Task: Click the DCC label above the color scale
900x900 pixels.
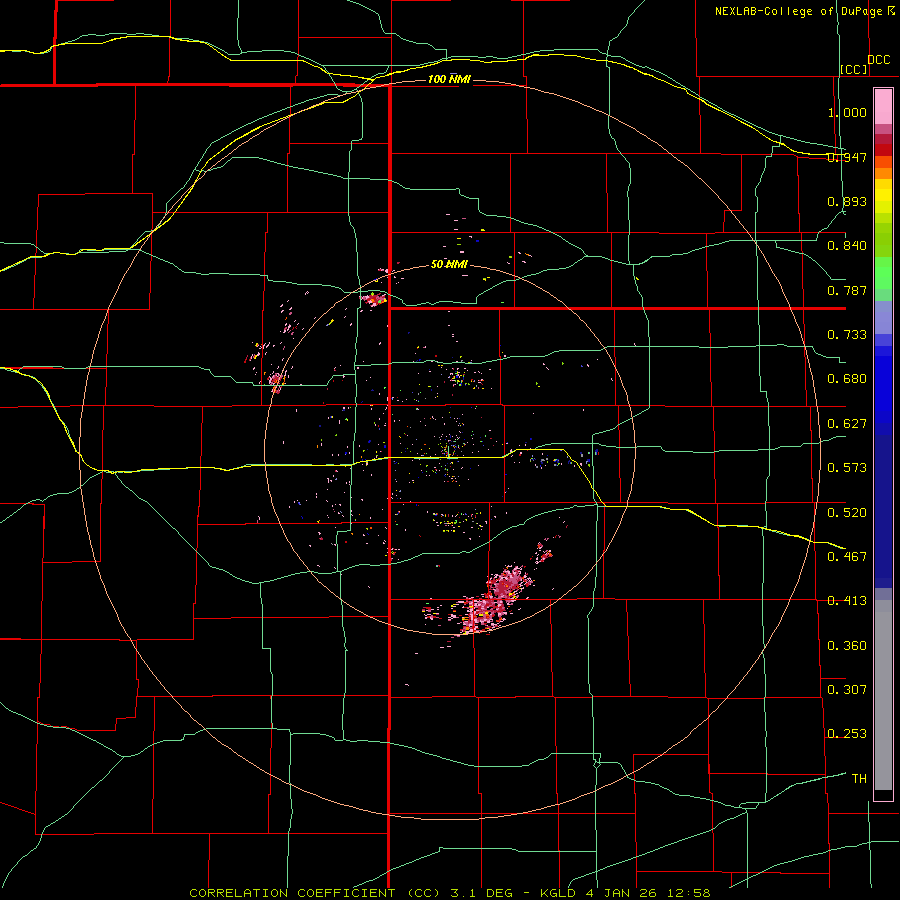Action: tap(878, 60)
